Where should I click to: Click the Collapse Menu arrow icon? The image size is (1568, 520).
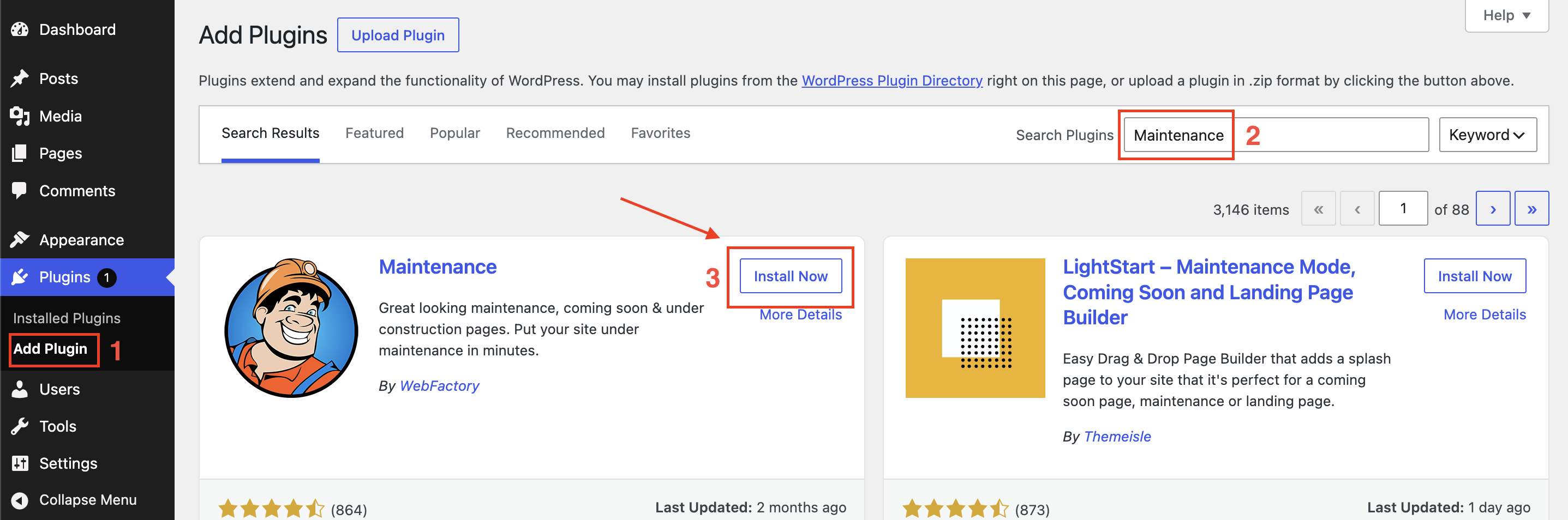point(20,499)
